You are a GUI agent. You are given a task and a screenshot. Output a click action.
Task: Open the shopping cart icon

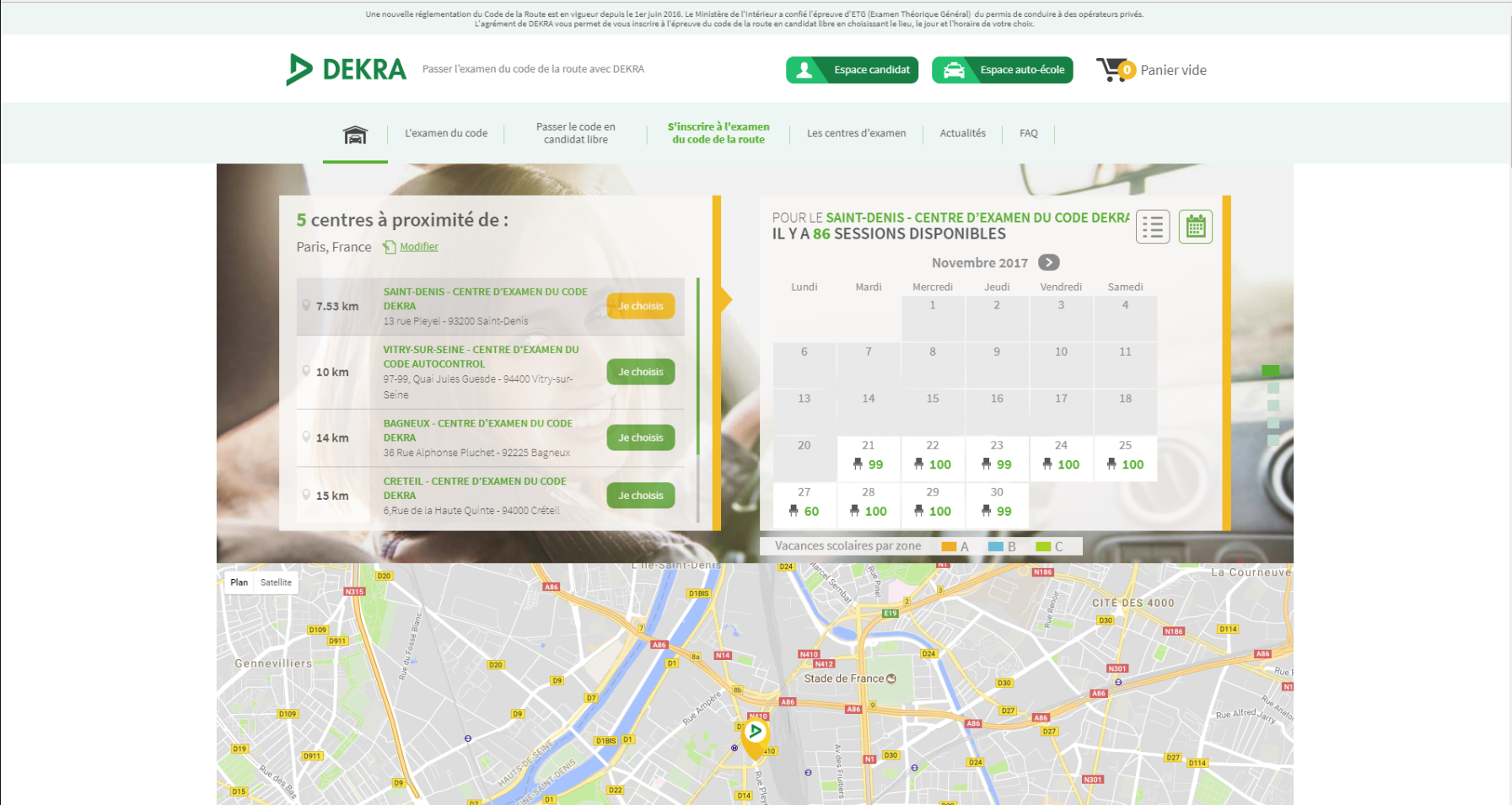click(x=1115, y=69)
